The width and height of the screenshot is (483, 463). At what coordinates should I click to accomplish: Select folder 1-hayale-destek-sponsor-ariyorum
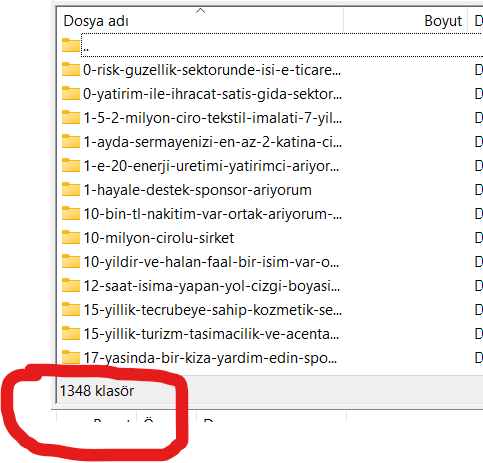tap(197, 190)
